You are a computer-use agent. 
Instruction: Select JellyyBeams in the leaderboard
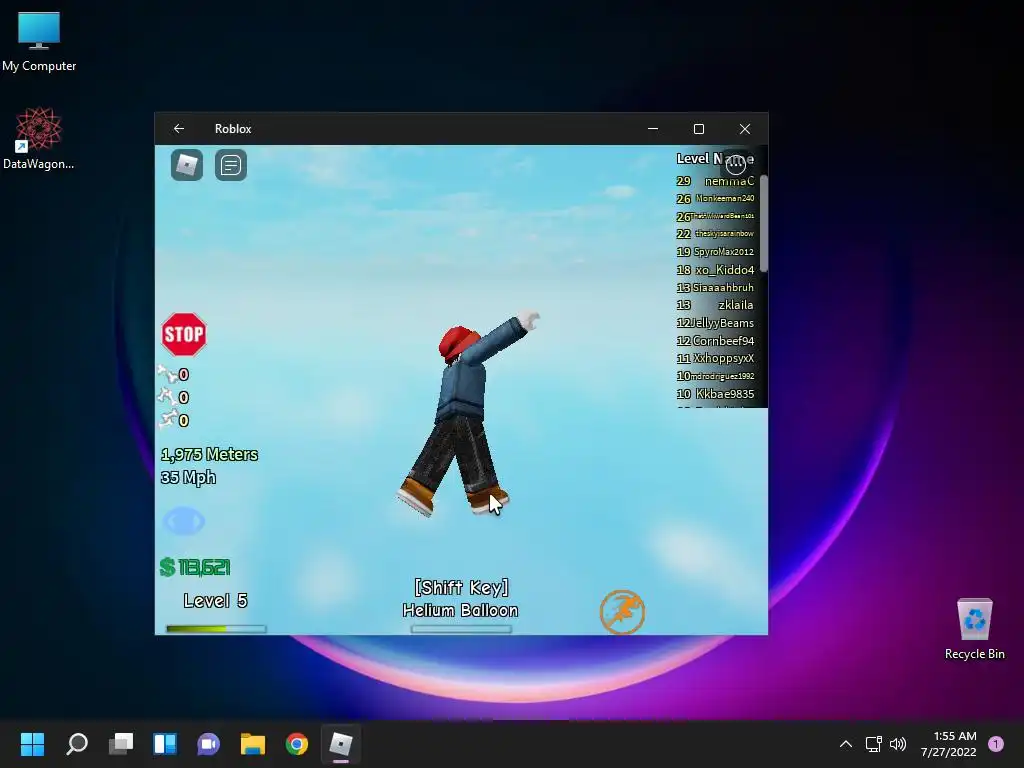coord(722,323)
